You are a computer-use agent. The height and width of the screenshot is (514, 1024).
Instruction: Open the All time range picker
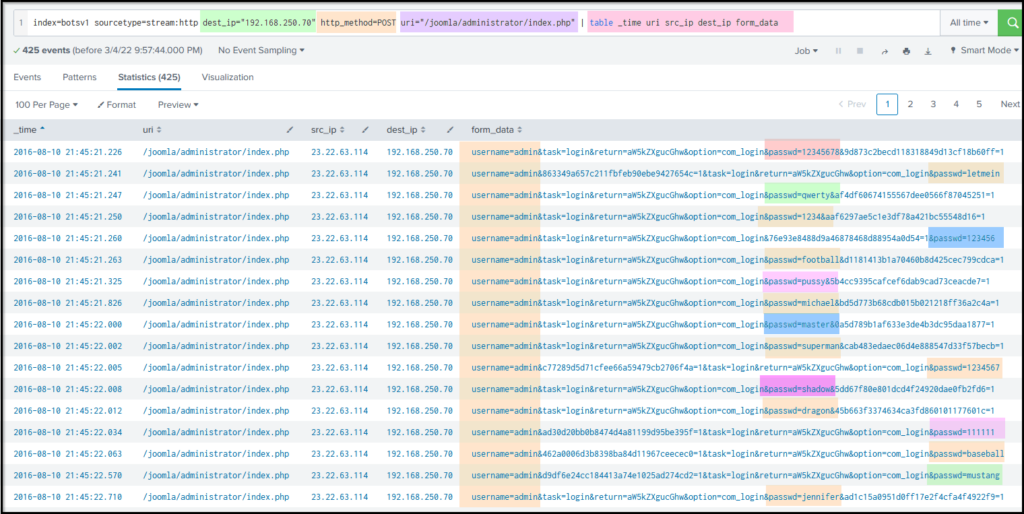tap(969, 23)
